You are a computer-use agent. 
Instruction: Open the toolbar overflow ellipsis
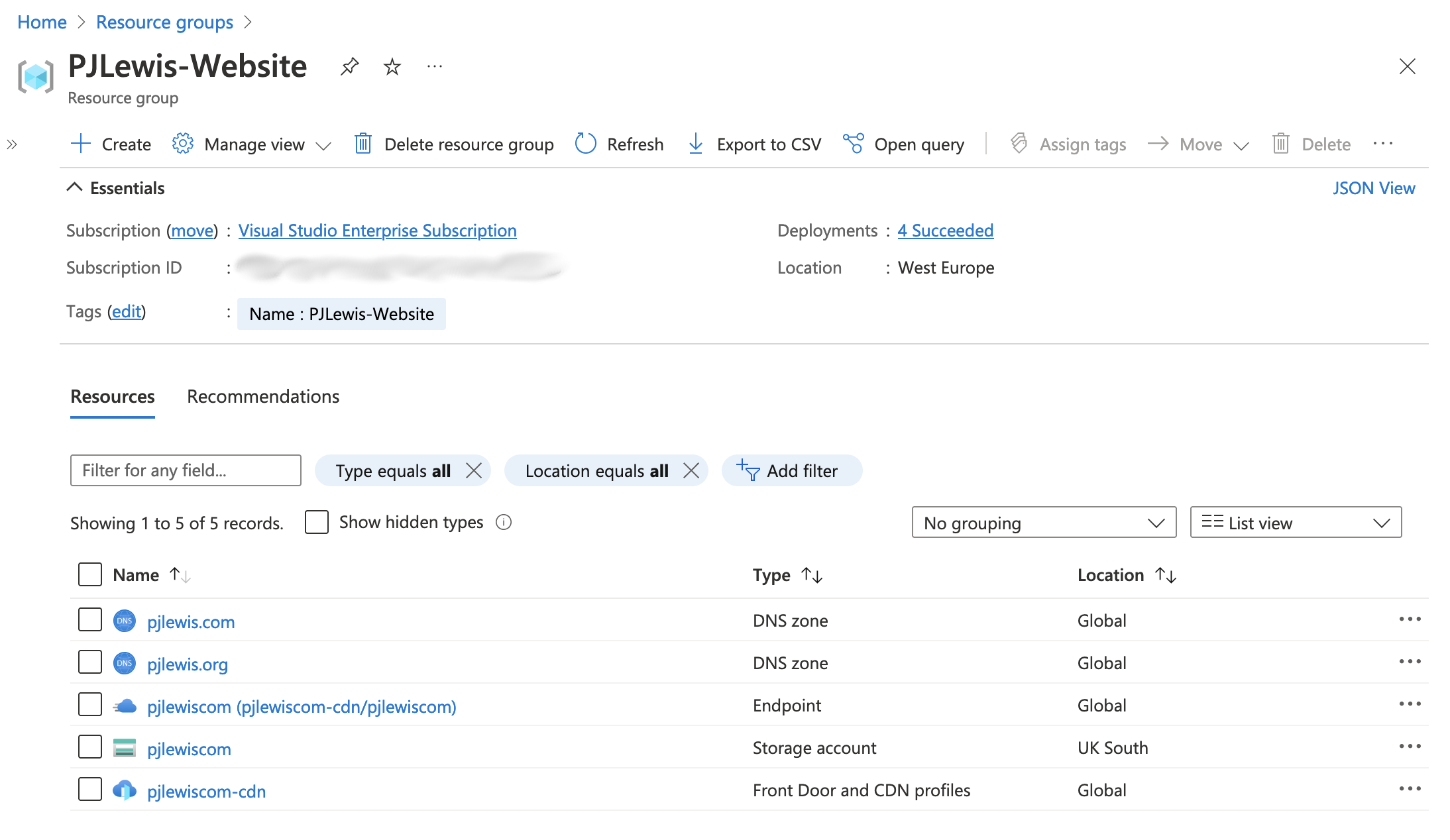(1383, 144)
